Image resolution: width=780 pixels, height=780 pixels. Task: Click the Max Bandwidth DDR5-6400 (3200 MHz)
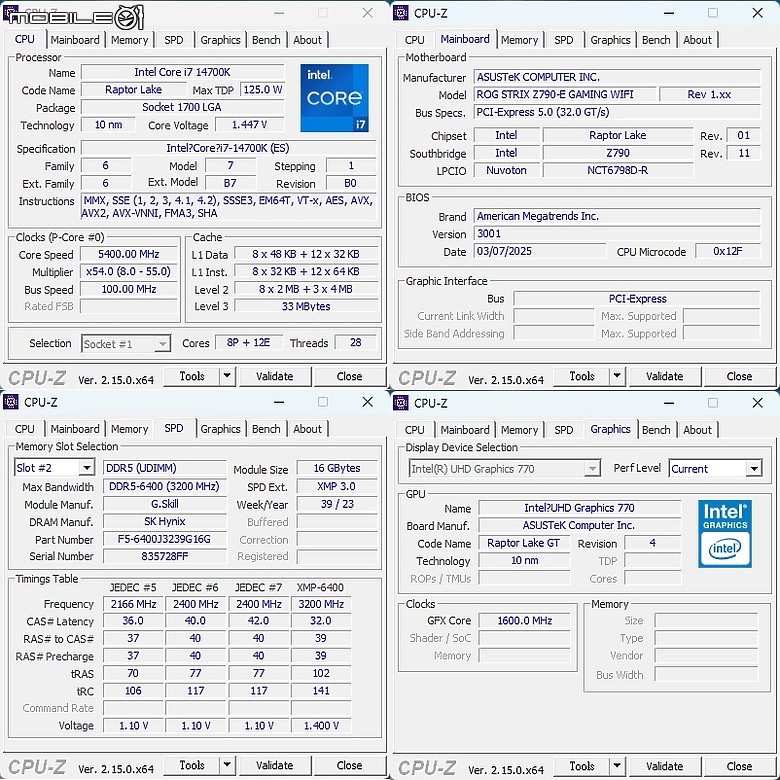[x=164, y=486]
